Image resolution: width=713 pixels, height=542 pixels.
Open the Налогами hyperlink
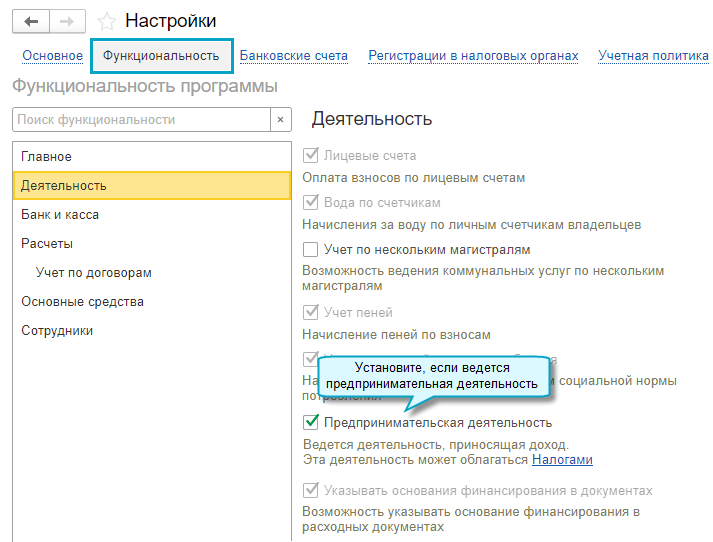pyautogui.click(x=562, y=460)
